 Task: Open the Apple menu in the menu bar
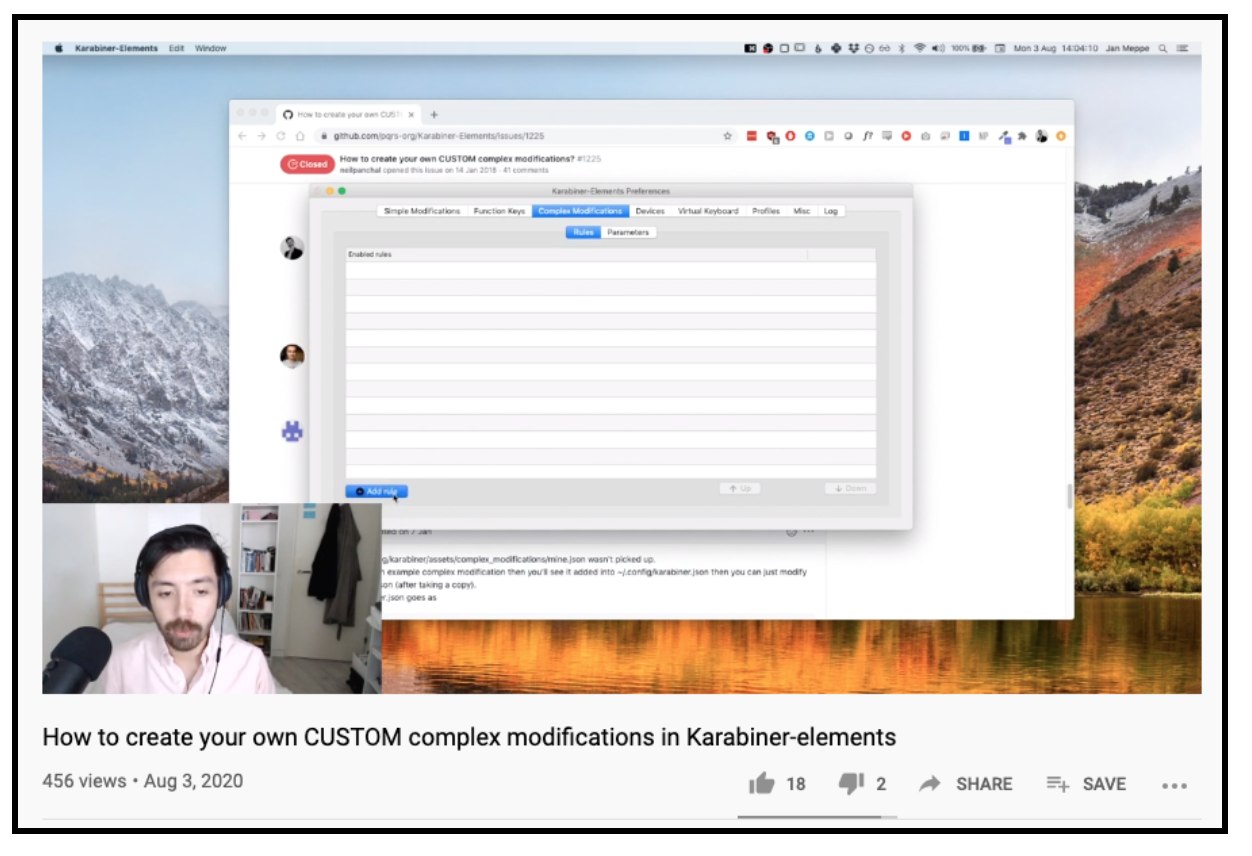58,48
